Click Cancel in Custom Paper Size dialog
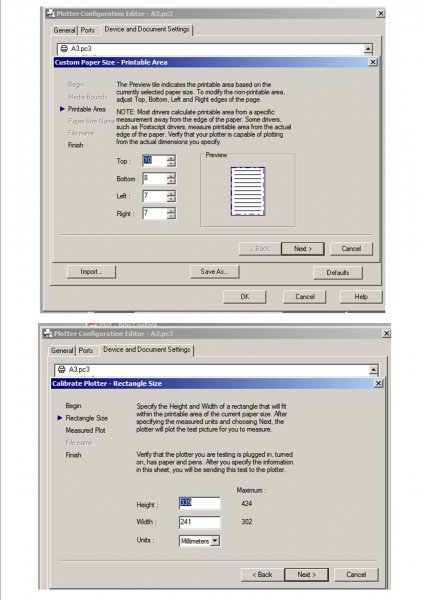This screenshot has width=424, height=600. (351, 249)
